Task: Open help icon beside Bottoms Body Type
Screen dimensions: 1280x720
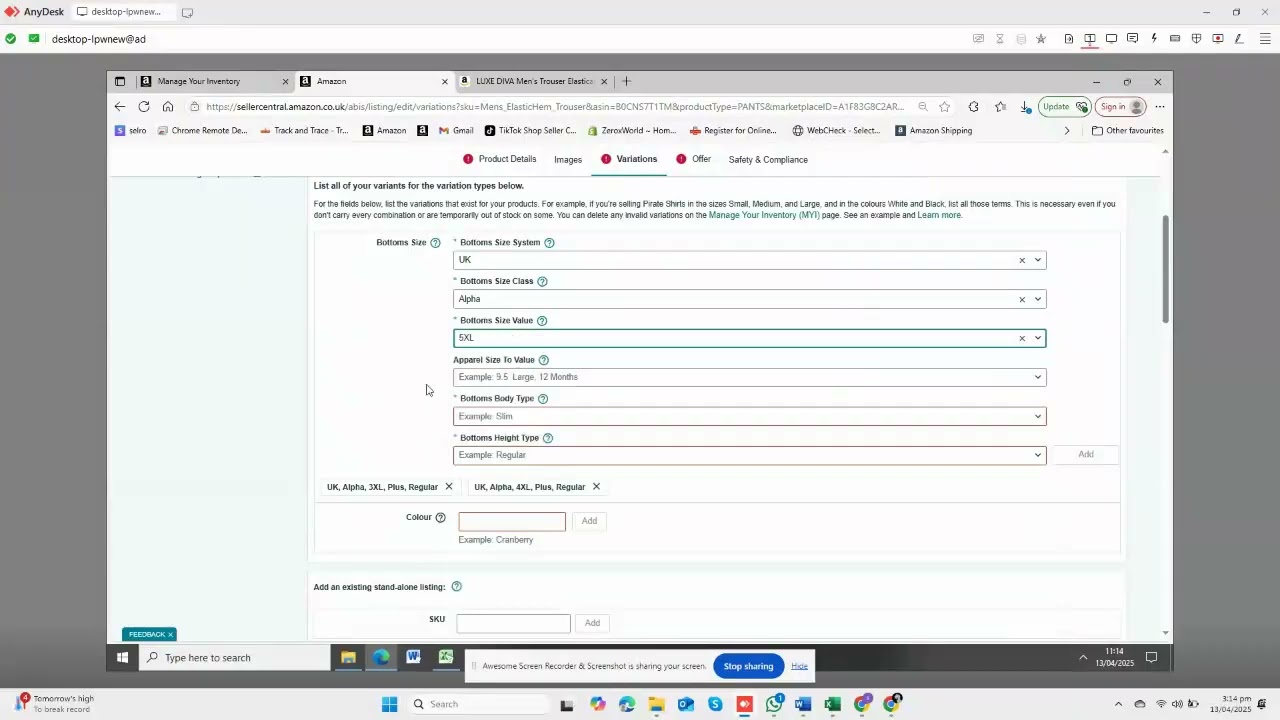Action: [x=543, y=399]
